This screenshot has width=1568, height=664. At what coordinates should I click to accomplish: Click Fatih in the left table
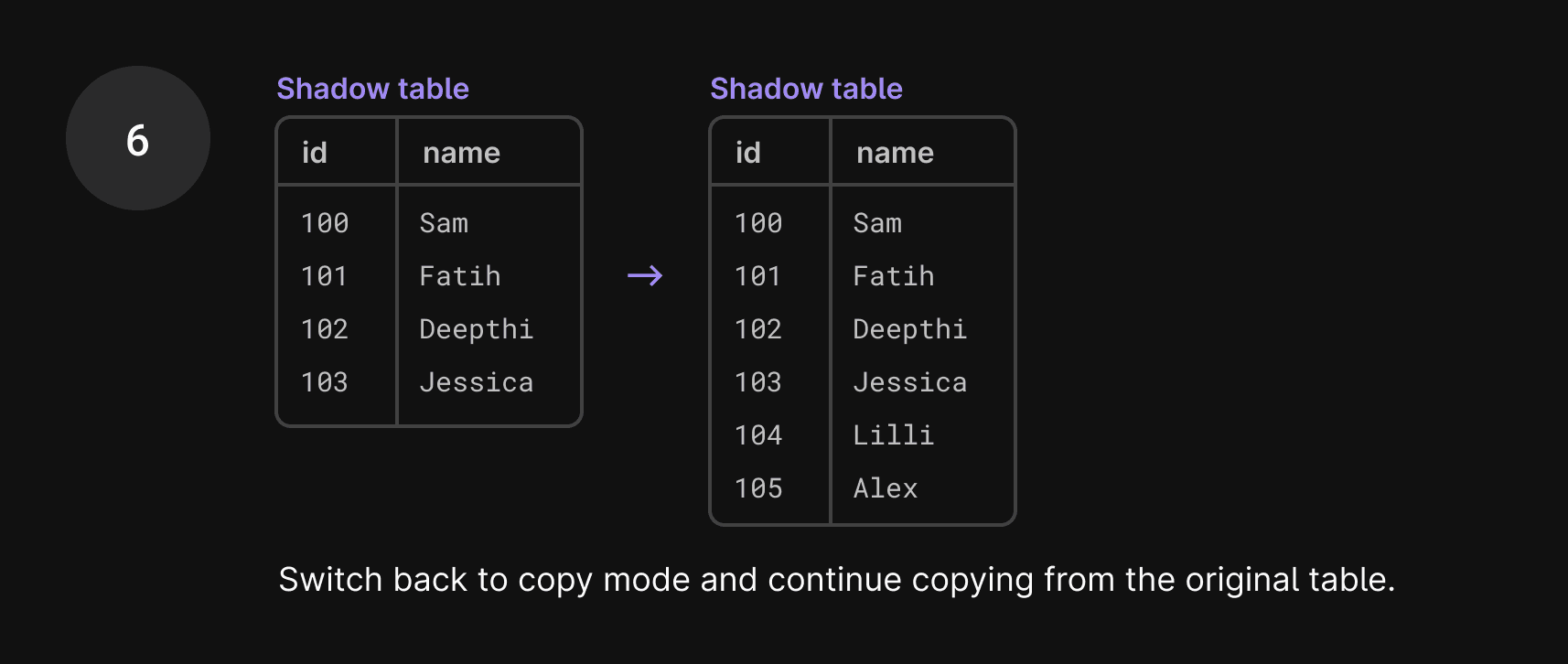coord(460,276)
